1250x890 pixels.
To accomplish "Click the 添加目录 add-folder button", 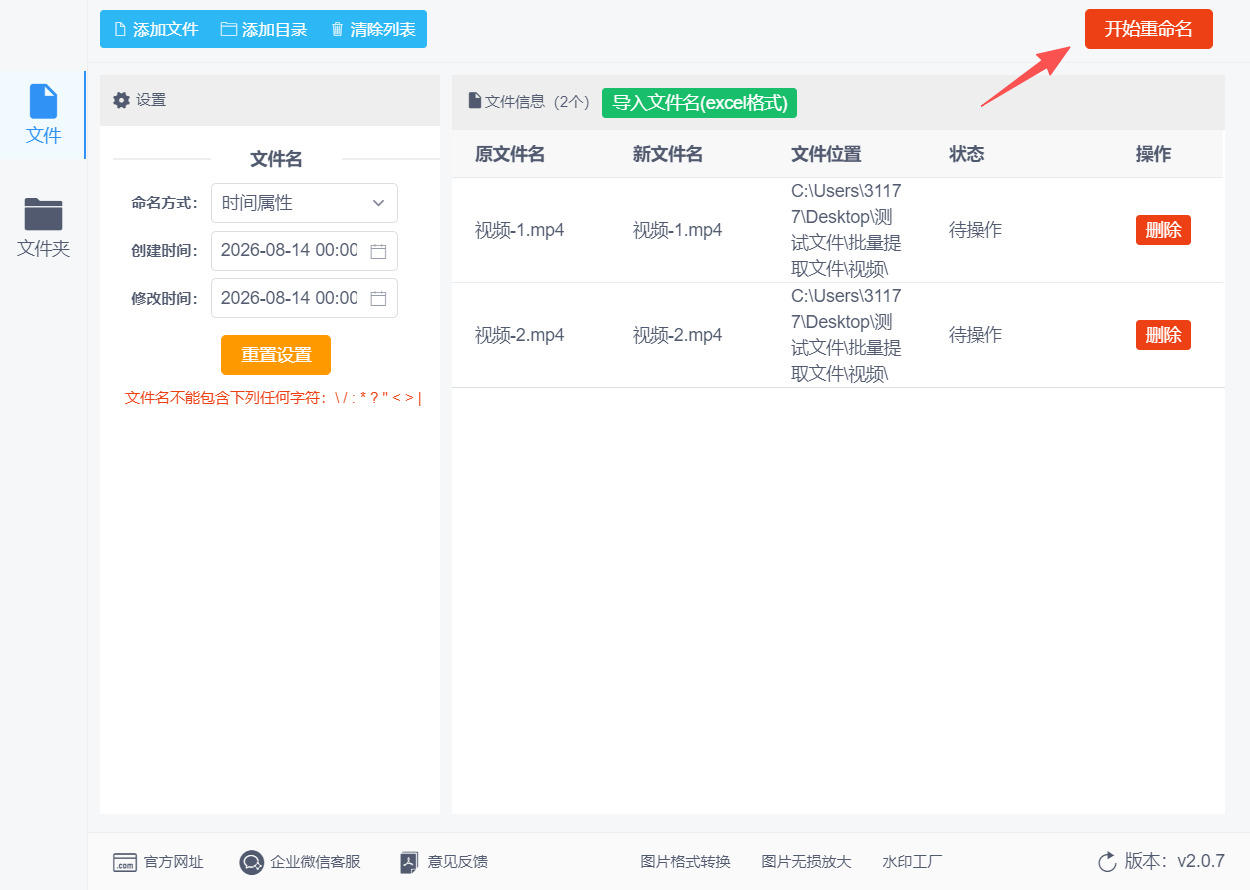I will [x=264, y=29].
